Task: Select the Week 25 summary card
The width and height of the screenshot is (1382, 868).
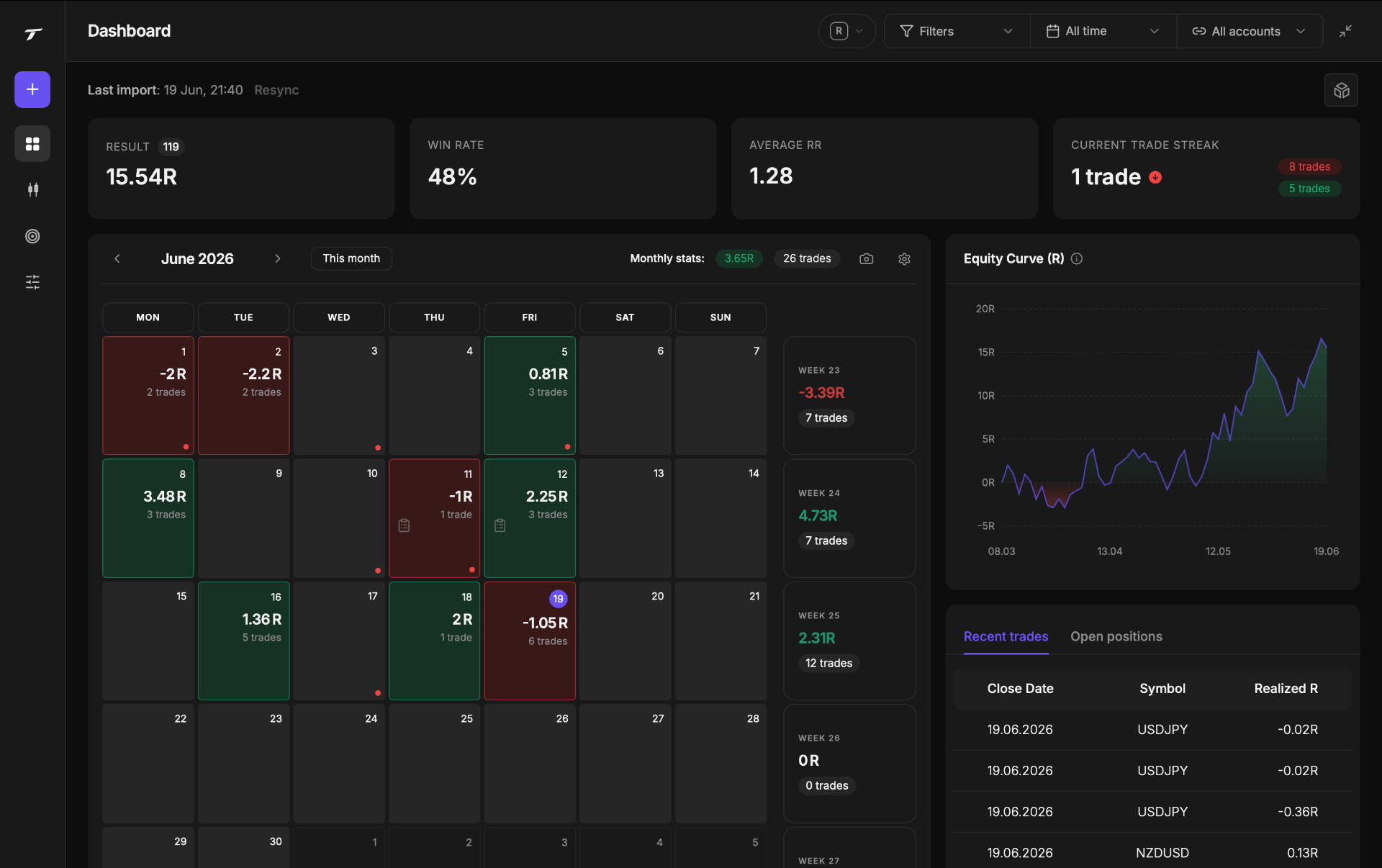Action: coord(849,641)
